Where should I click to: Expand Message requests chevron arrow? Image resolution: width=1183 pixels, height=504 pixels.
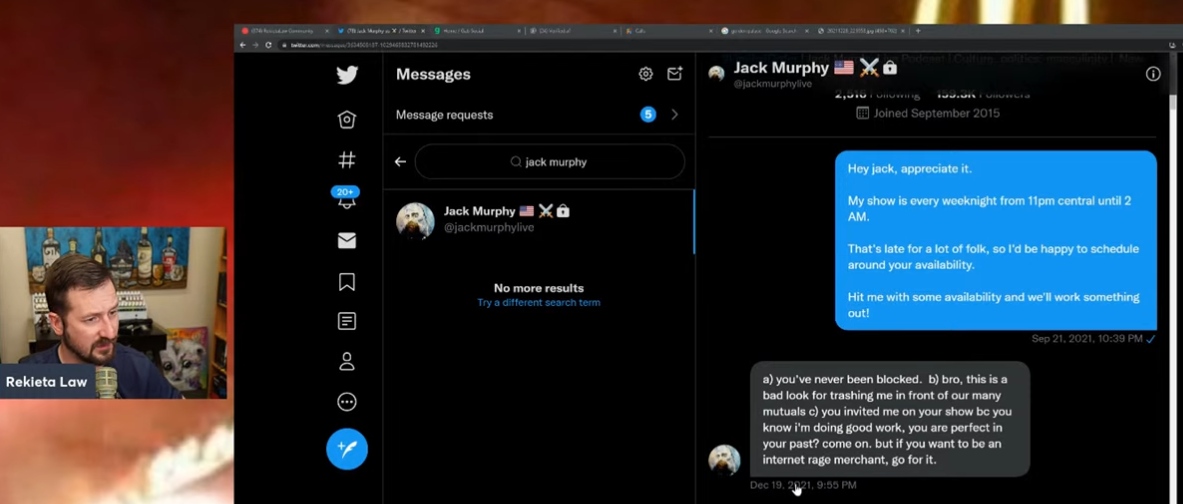pos(674,115)
